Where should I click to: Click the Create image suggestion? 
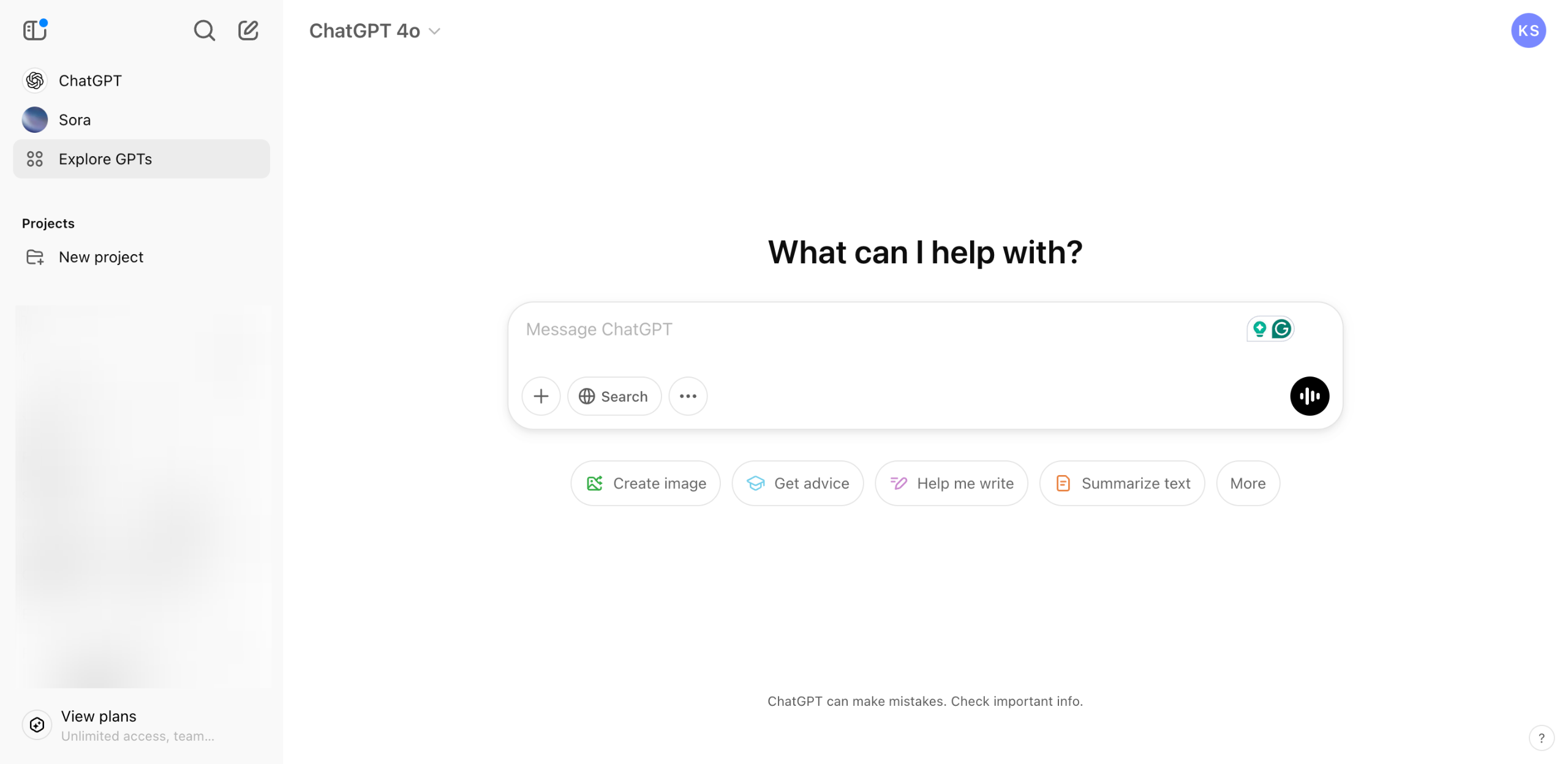point(646,483)
